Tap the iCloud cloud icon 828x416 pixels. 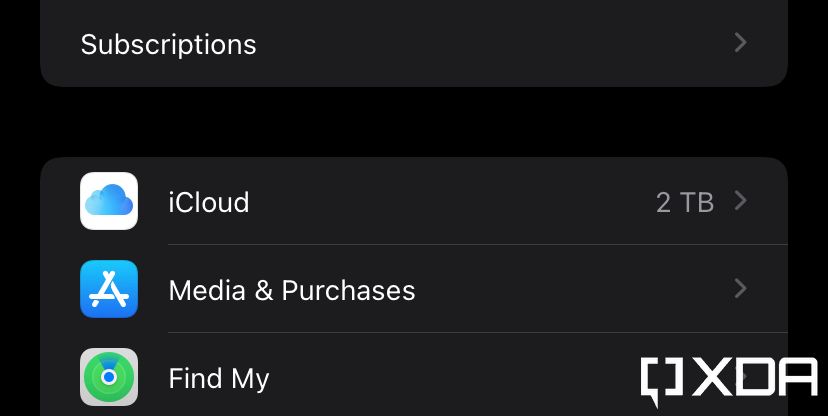point(109,201)
